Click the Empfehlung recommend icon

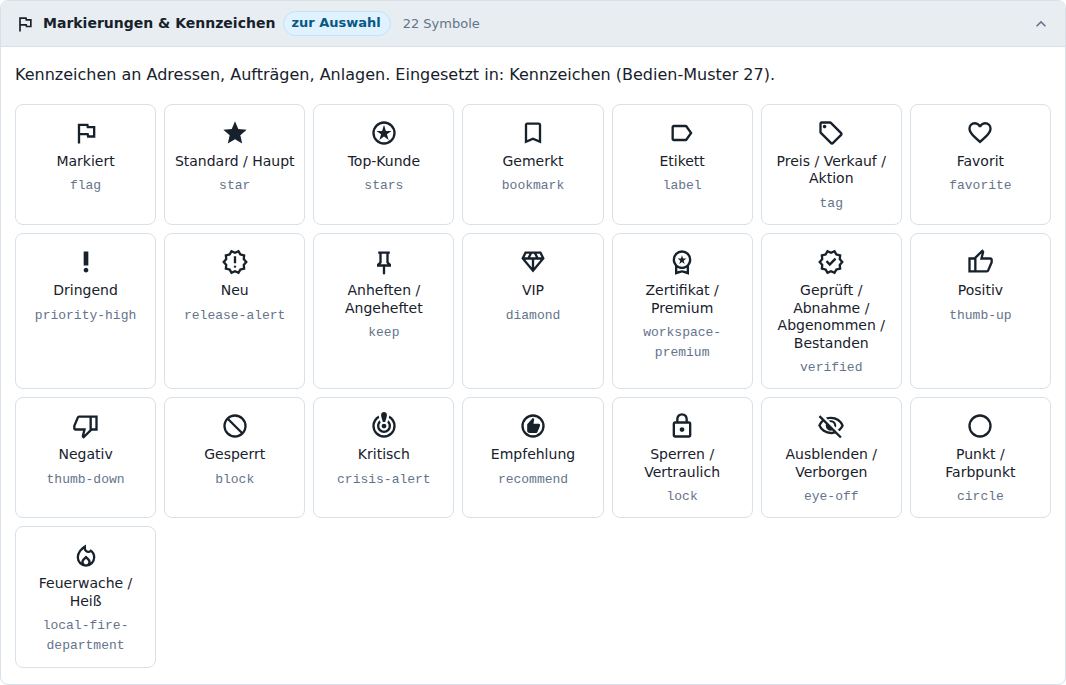click(533, 426)
